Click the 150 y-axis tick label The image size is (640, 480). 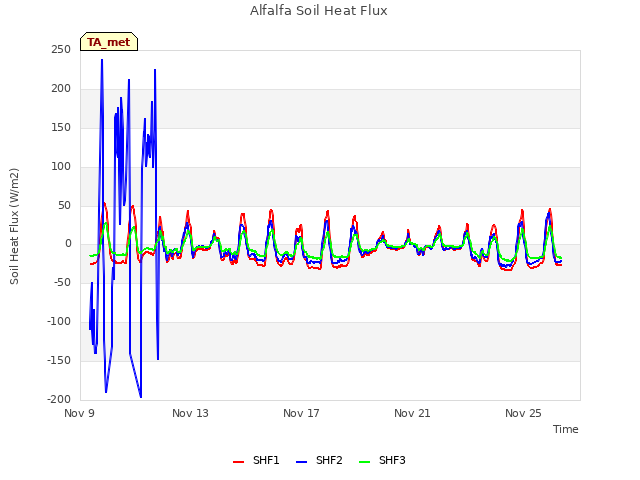(x=61, y=127)
